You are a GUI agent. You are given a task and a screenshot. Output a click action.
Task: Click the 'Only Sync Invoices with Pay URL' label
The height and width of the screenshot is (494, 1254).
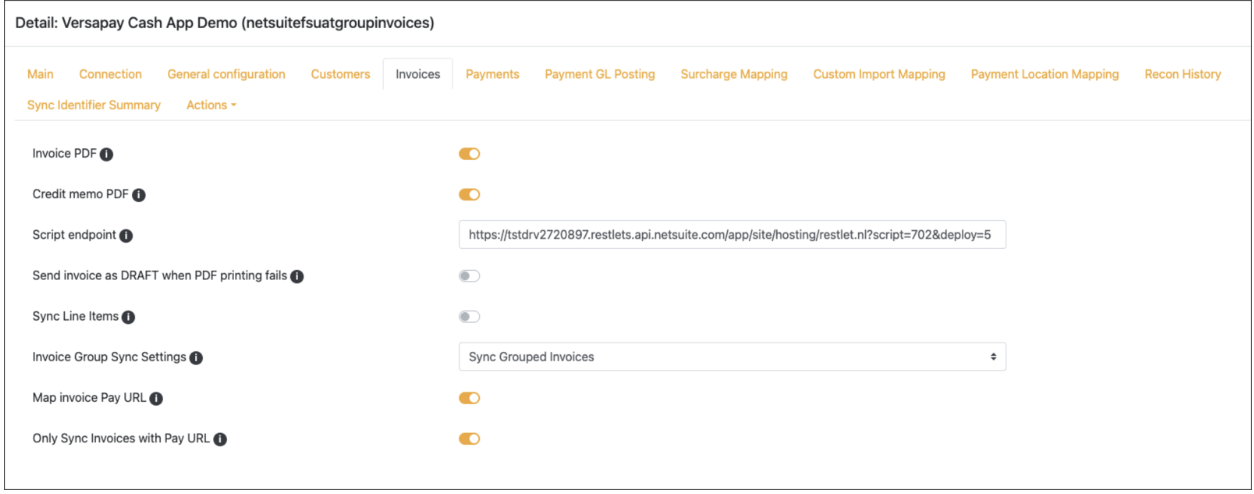point(122,439)
